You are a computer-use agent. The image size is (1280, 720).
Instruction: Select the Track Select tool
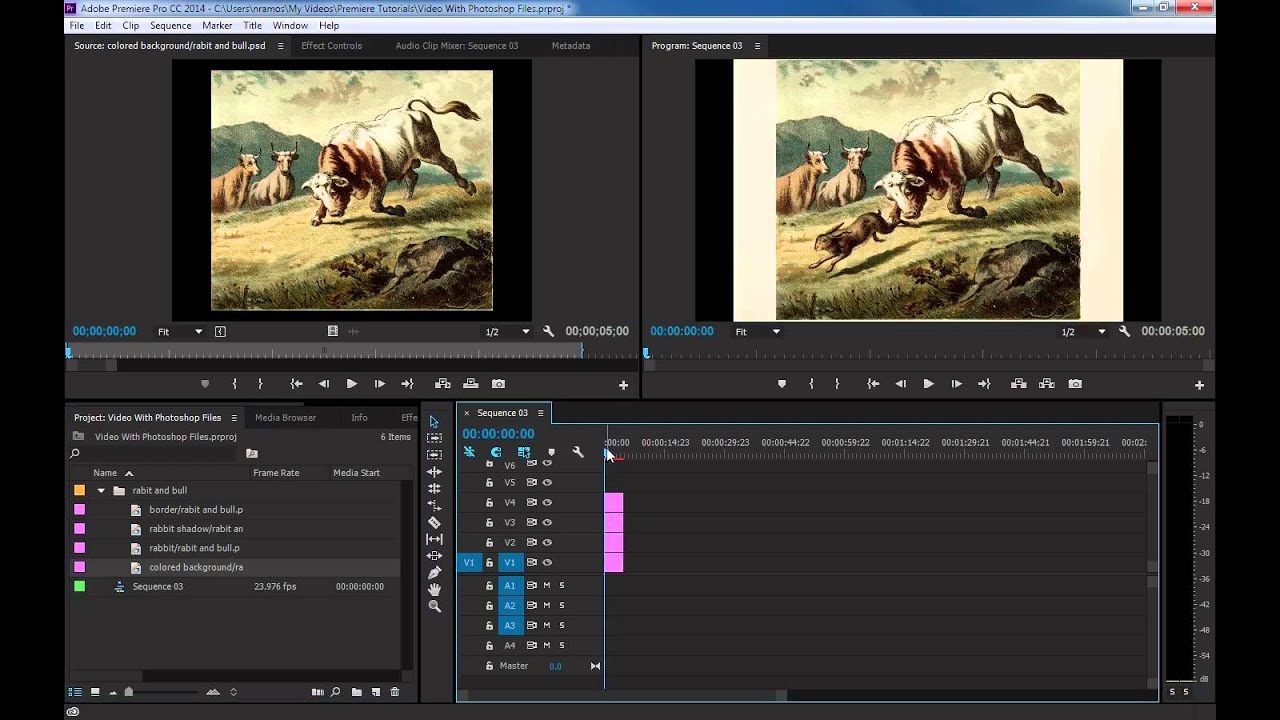tap(434, 438)
